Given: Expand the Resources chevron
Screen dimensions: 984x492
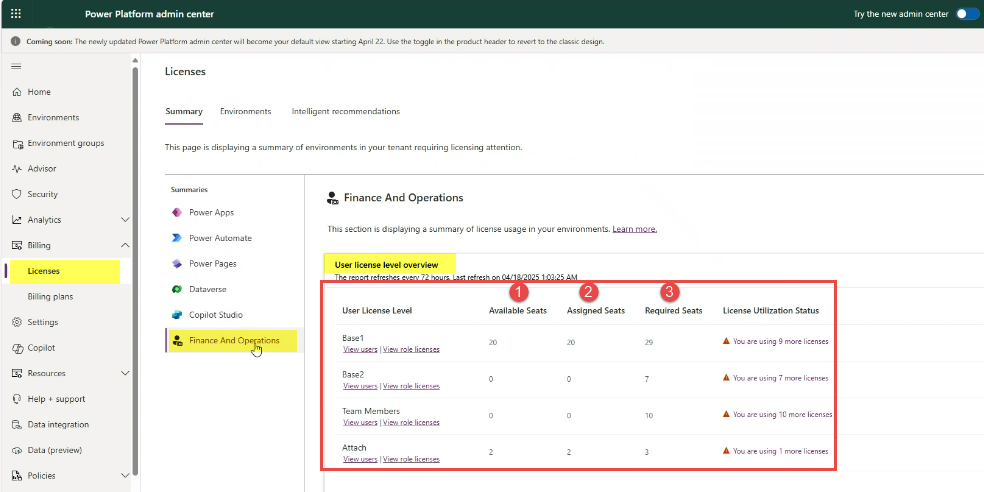Looking at the screenshot, I should pos(125,373).
